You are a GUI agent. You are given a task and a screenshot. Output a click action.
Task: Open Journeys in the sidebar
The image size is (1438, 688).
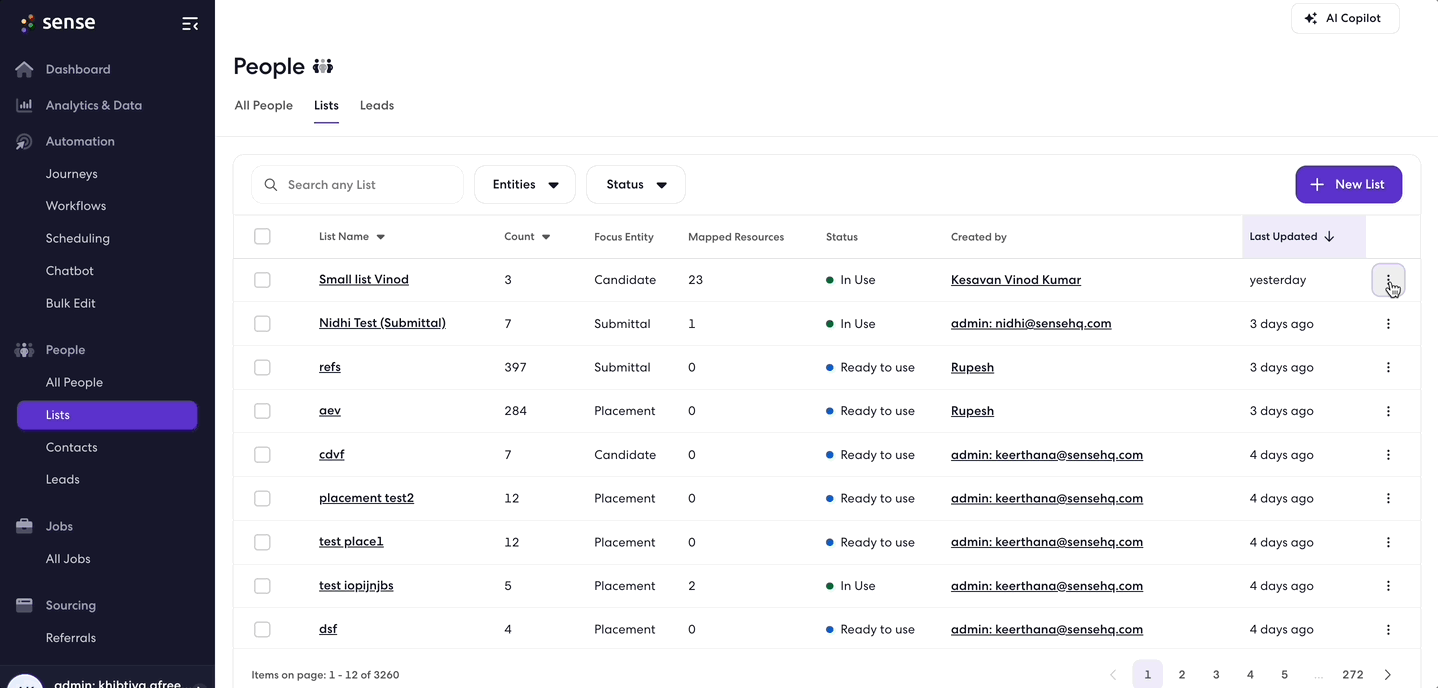[72, 174]
